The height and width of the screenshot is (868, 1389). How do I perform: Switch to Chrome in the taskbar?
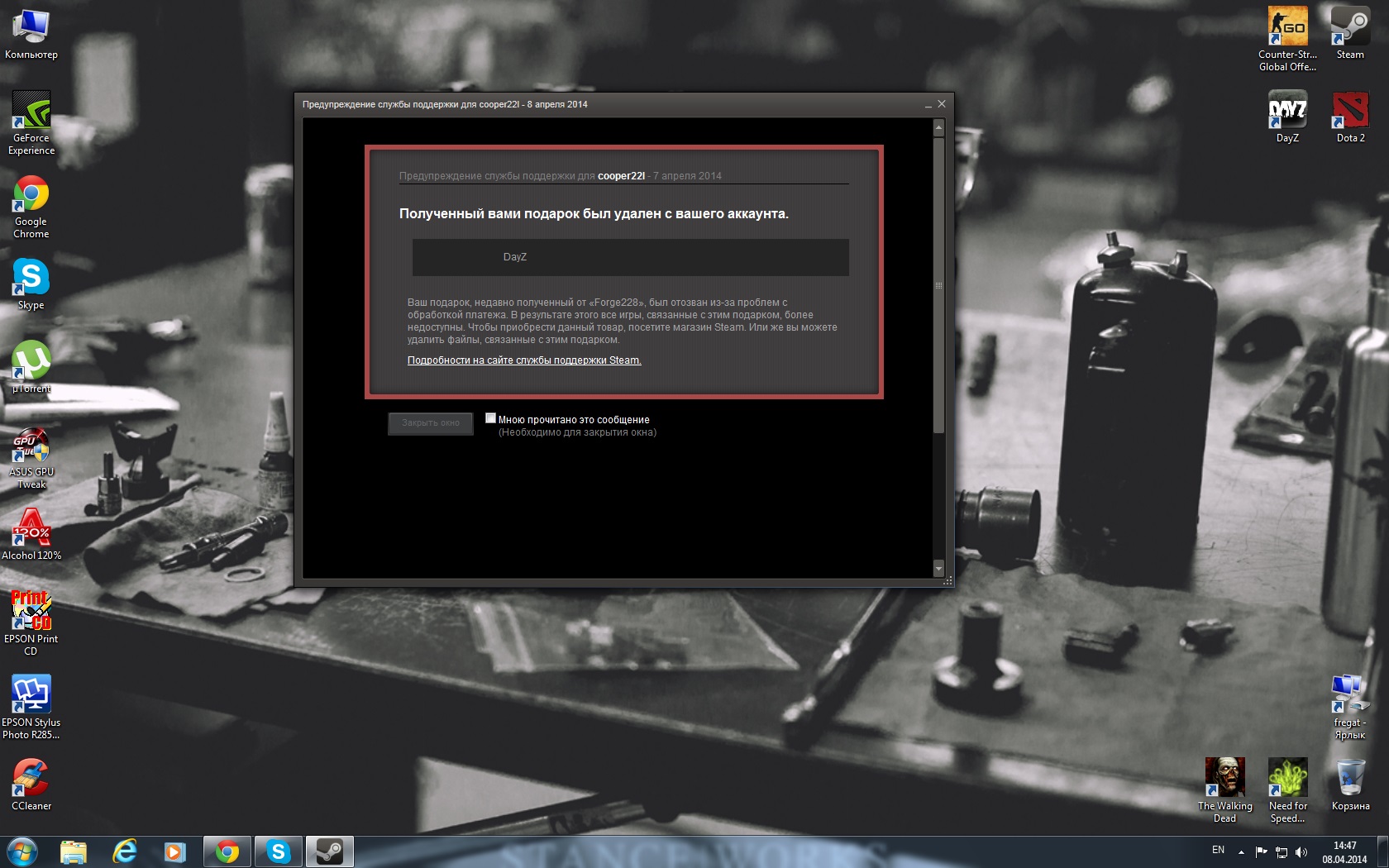[227, 851]
